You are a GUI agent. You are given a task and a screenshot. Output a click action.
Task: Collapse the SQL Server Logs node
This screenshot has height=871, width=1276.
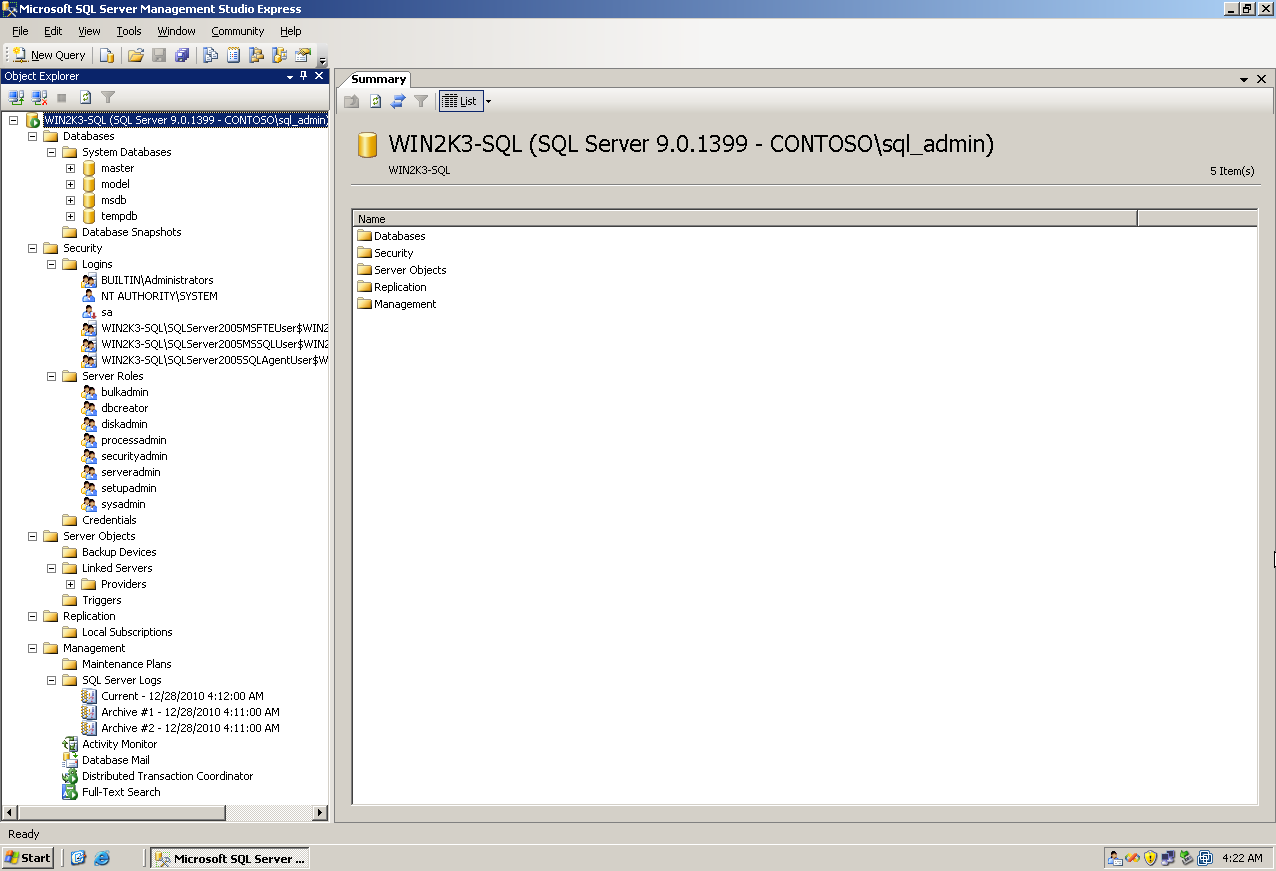(52, 680)
